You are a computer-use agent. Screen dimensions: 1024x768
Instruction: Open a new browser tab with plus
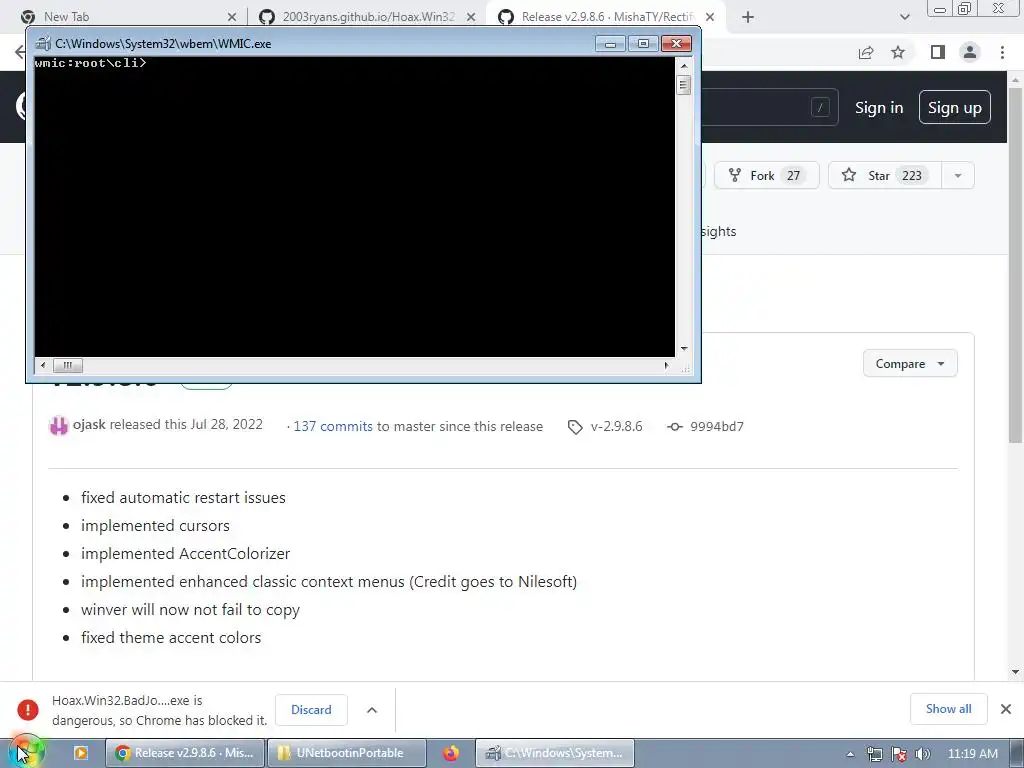click(748, 17)
